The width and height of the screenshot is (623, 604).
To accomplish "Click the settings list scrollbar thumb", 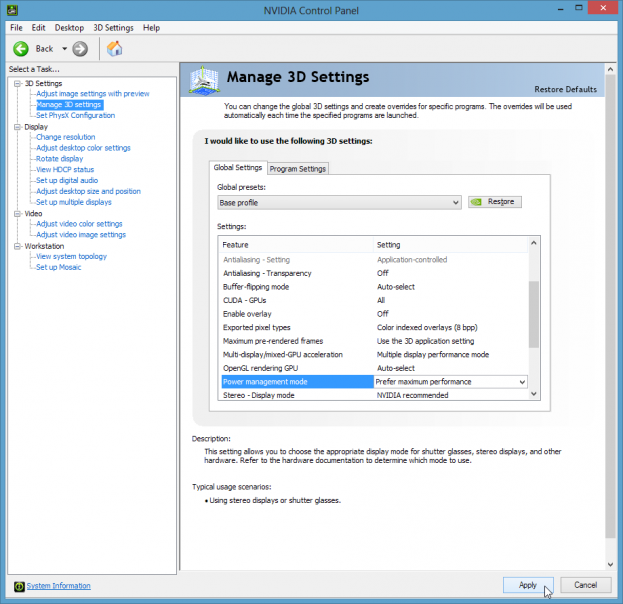I will click(x=534, y=314).
